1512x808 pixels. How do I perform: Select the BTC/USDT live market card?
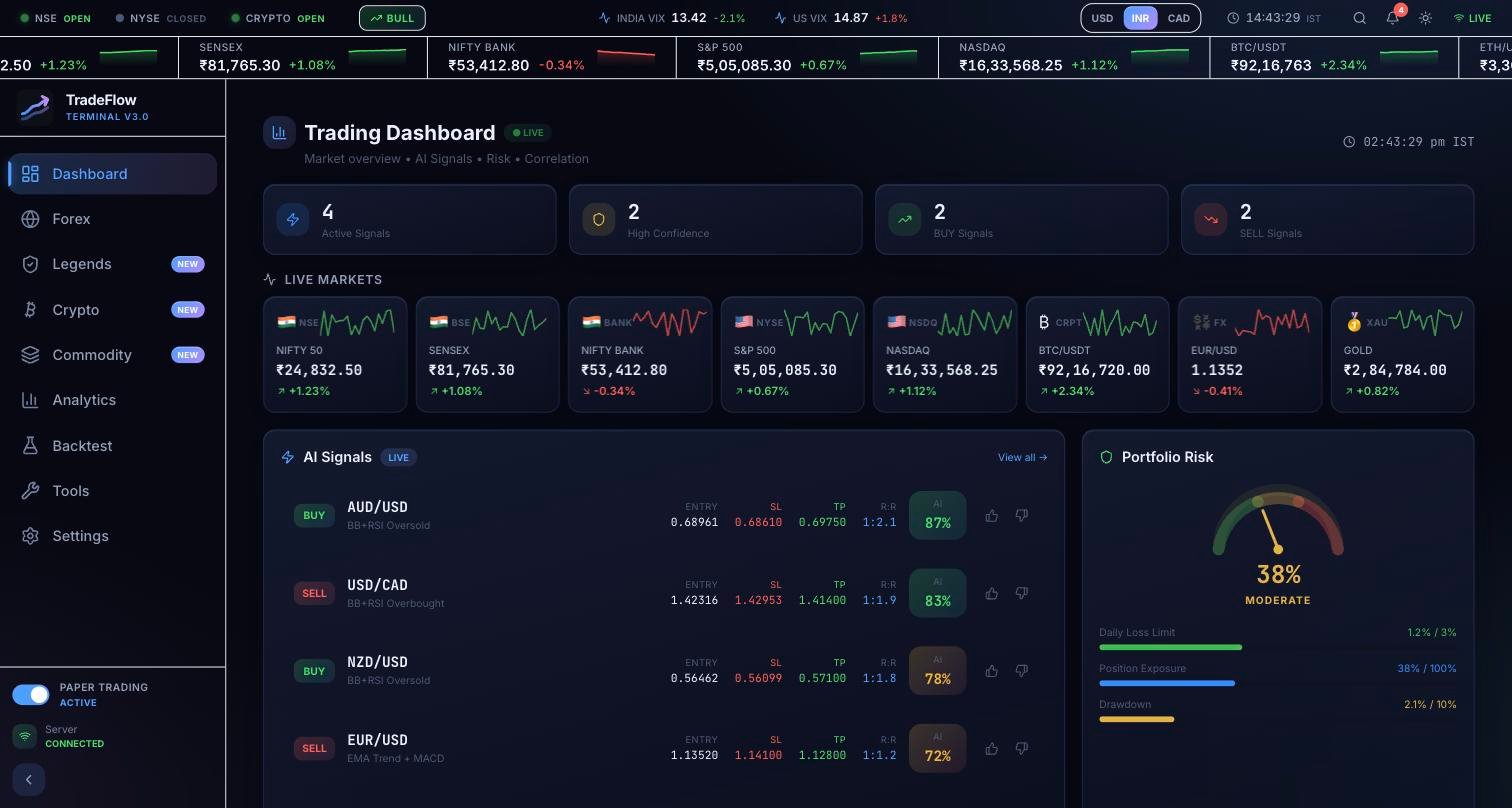tap(1097, 354)
